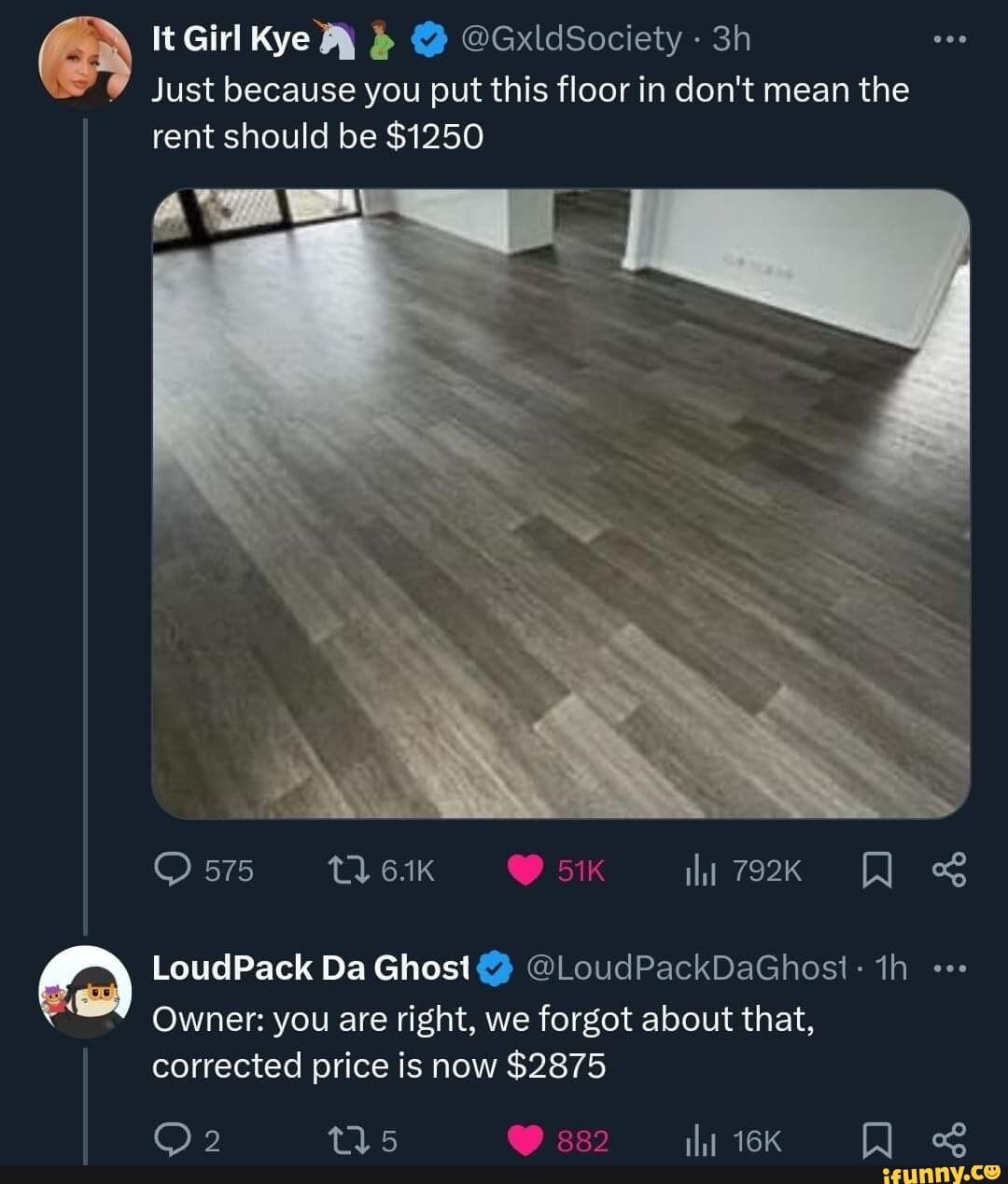The height and width of the screenshot is (1184, 1008).
Task: Retweet LoudPack Da Ghost's reply
Action: click(353, 1140)
